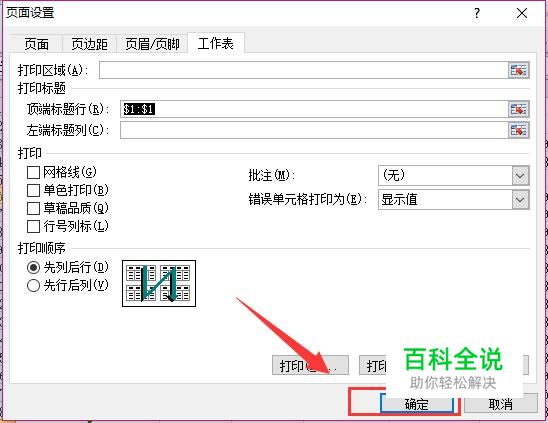This screenshot has width=548, height=423.
Task: Check the 草稿品质 option
Action: (x=33, y=209)
